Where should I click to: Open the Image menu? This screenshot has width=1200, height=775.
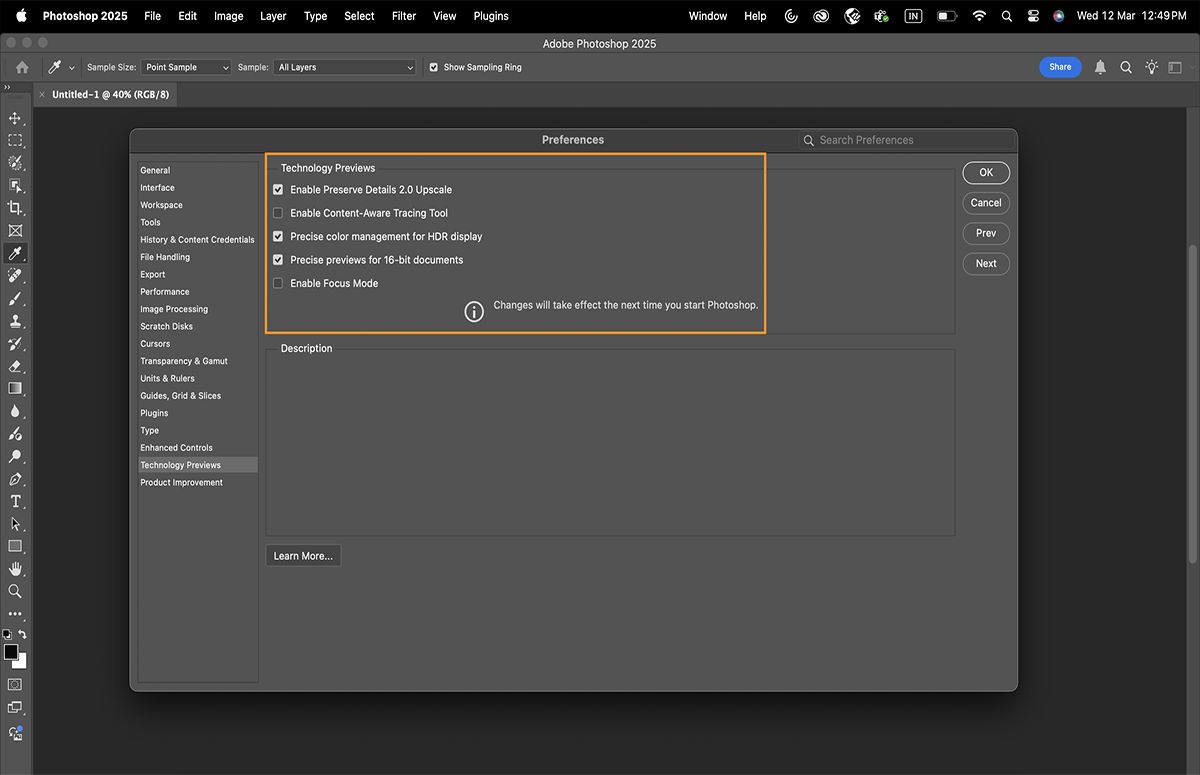point(229,16)
